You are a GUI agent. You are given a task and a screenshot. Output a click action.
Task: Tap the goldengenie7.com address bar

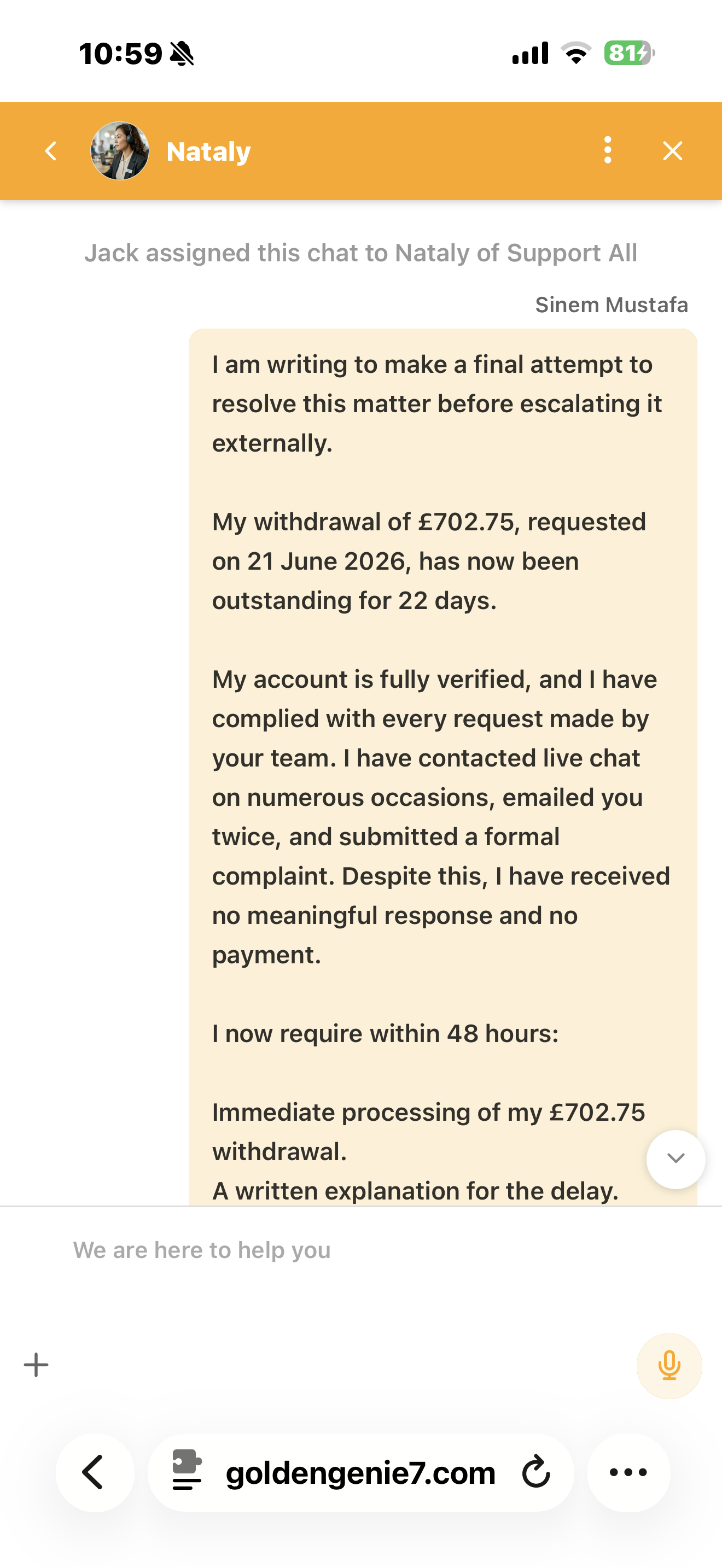(360, 1472)
